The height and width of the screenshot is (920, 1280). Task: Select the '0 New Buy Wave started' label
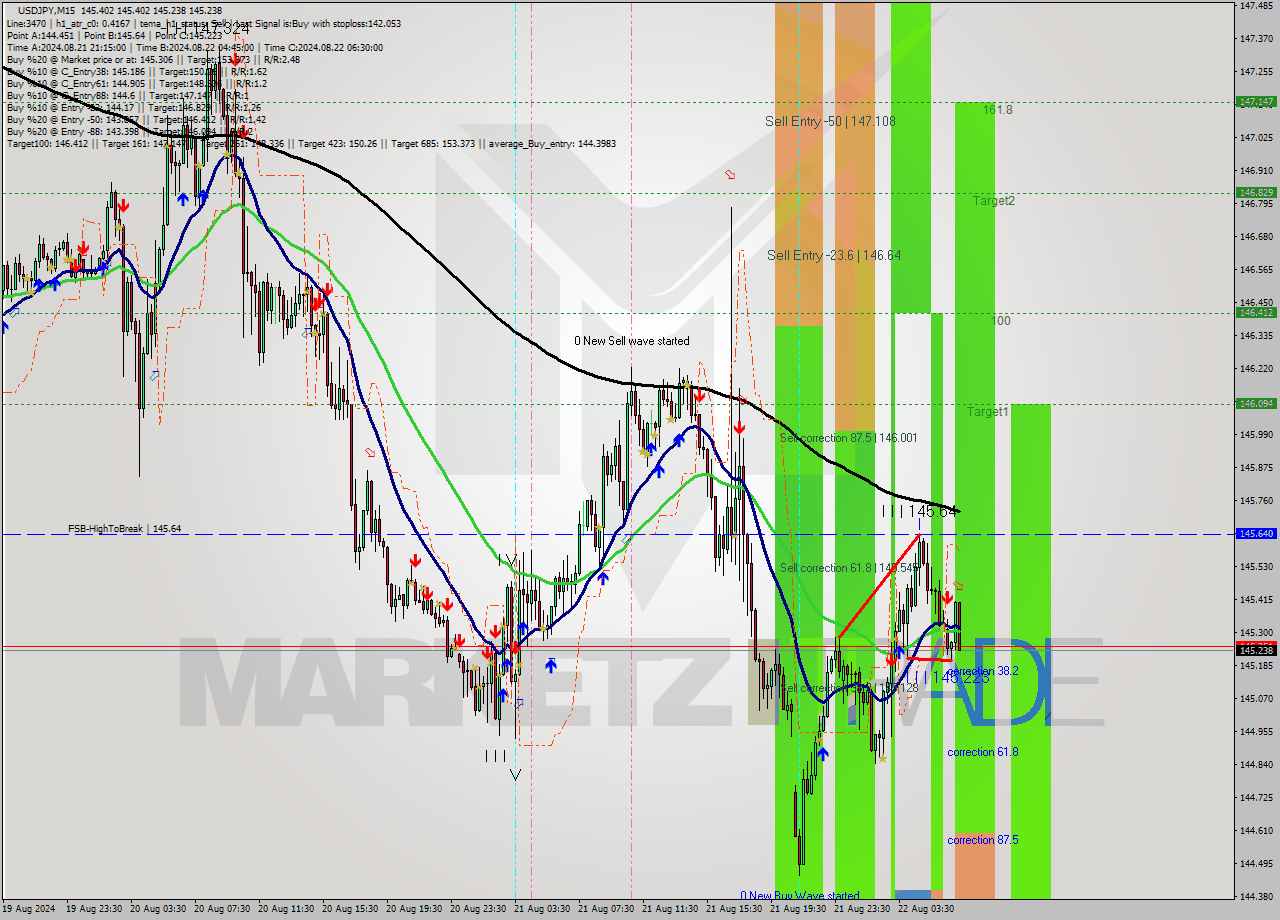click(x=800, y=896)
